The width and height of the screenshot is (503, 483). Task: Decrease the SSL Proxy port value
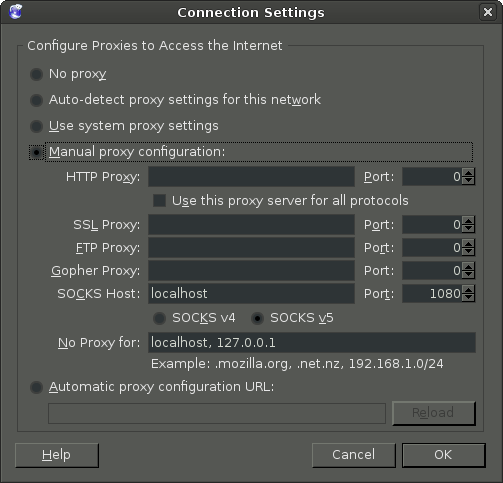click(469, 228)
